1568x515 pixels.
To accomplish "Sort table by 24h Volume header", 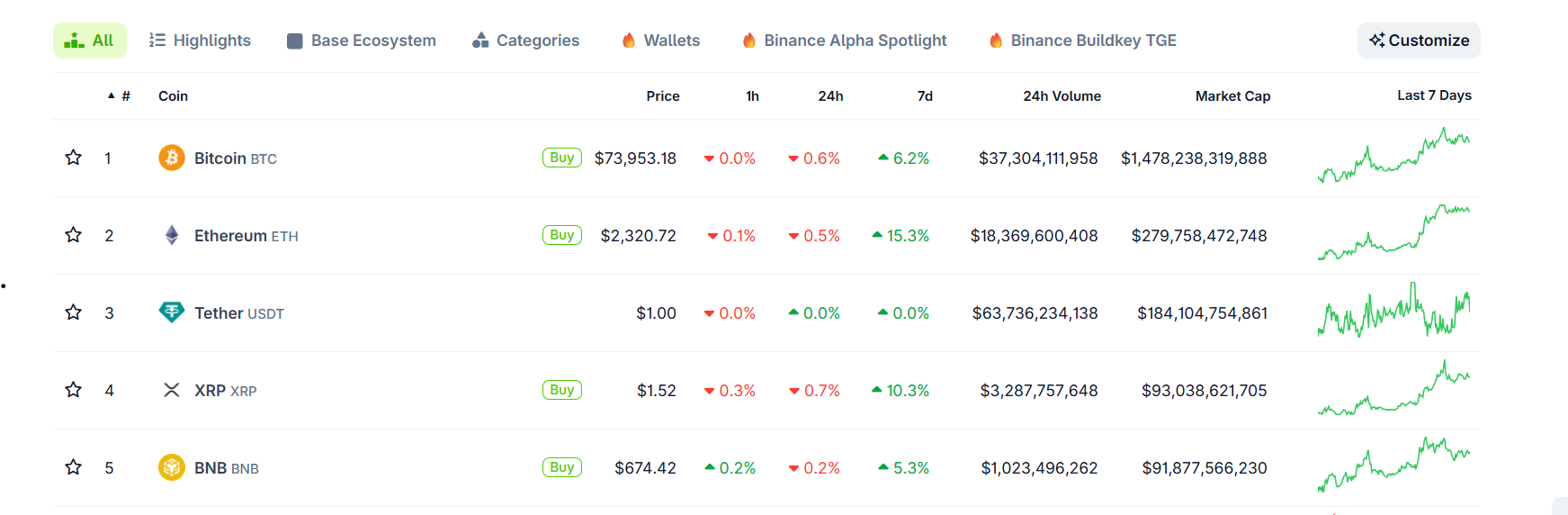I will tap(1062, 96).
